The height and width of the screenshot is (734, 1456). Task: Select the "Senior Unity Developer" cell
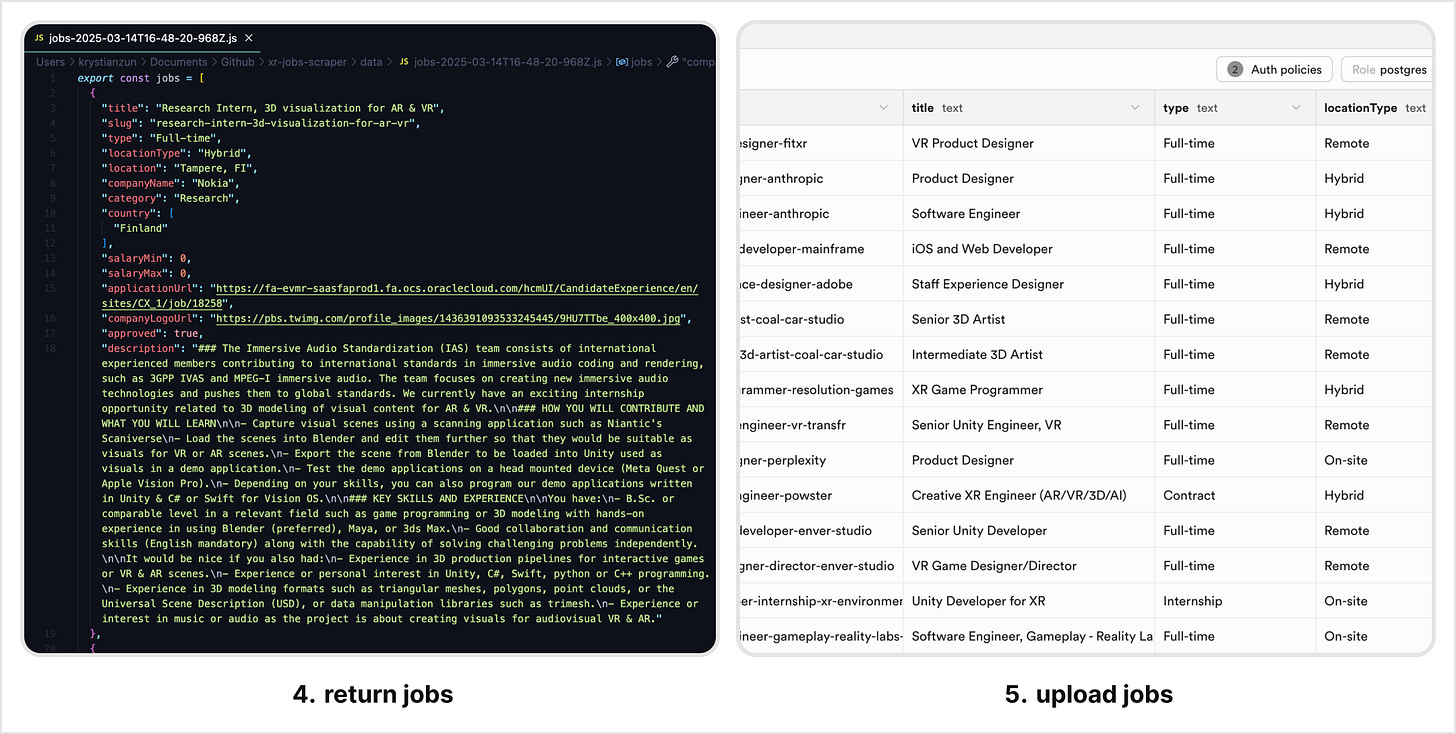[x=1029, y=530]
